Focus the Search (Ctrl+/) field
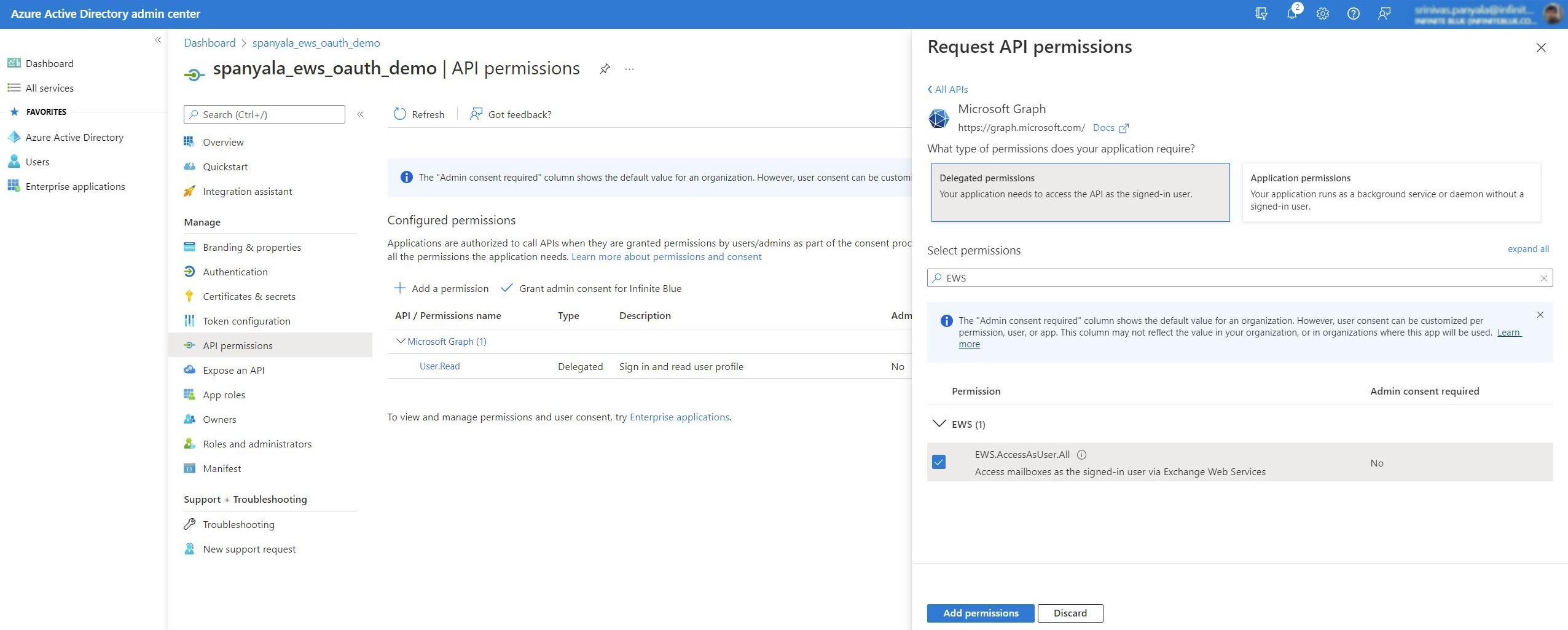This screenshot has width=1568, height=630. 264,114
